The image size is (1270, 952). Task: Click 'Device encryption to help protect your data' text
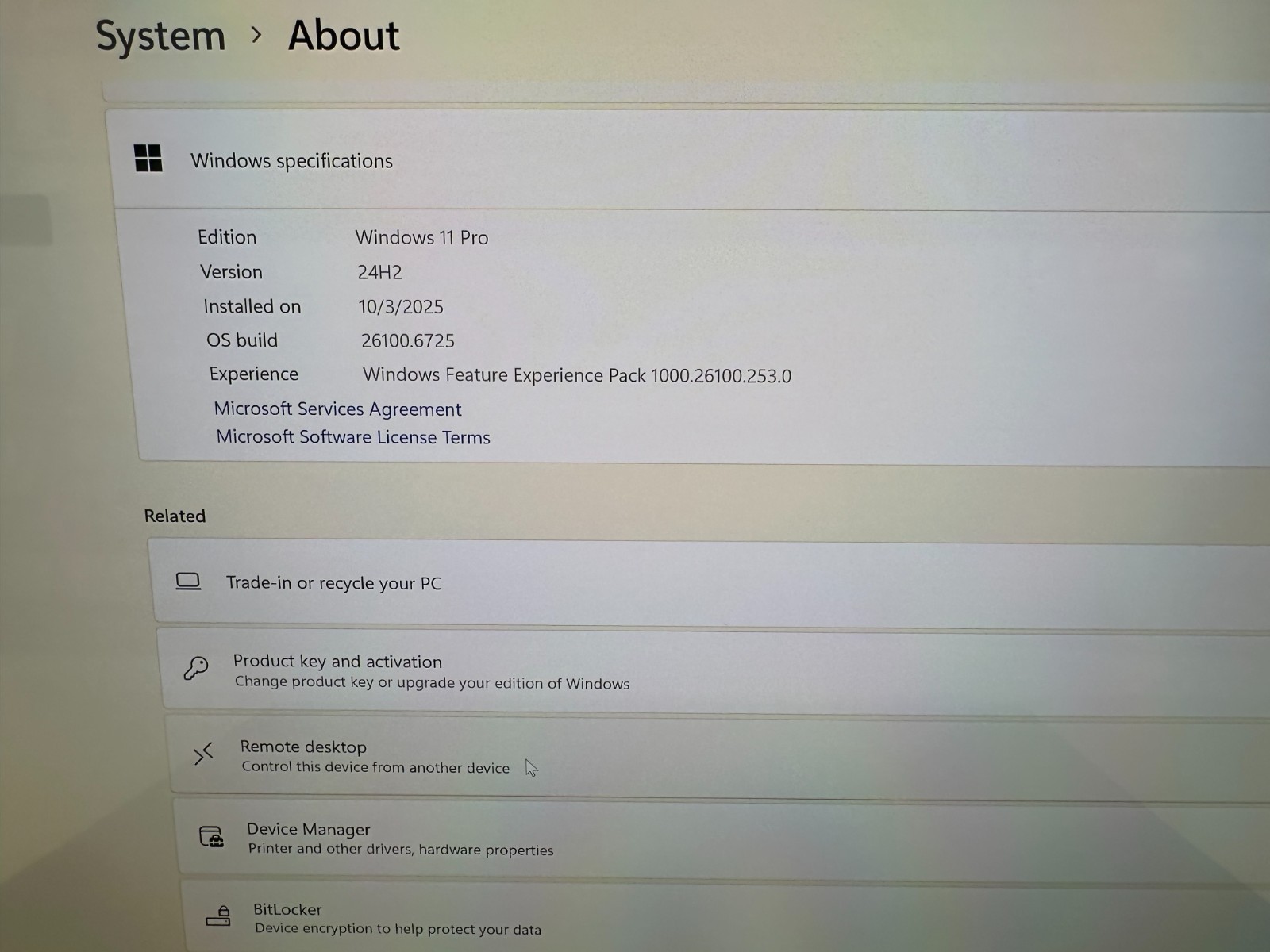click(398, 928)
